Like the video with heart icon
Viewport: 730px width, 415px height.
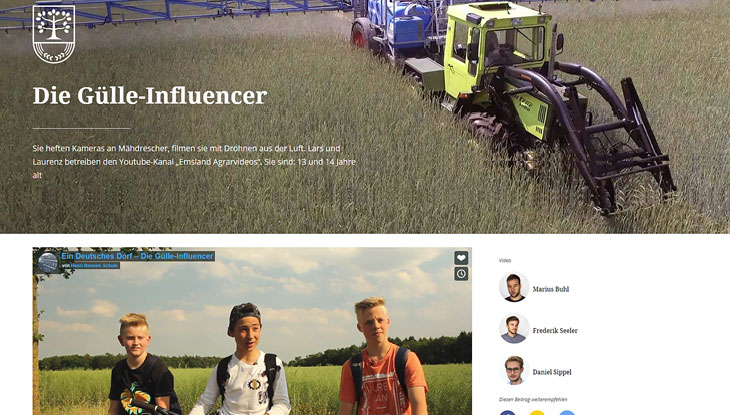(461, 258)
